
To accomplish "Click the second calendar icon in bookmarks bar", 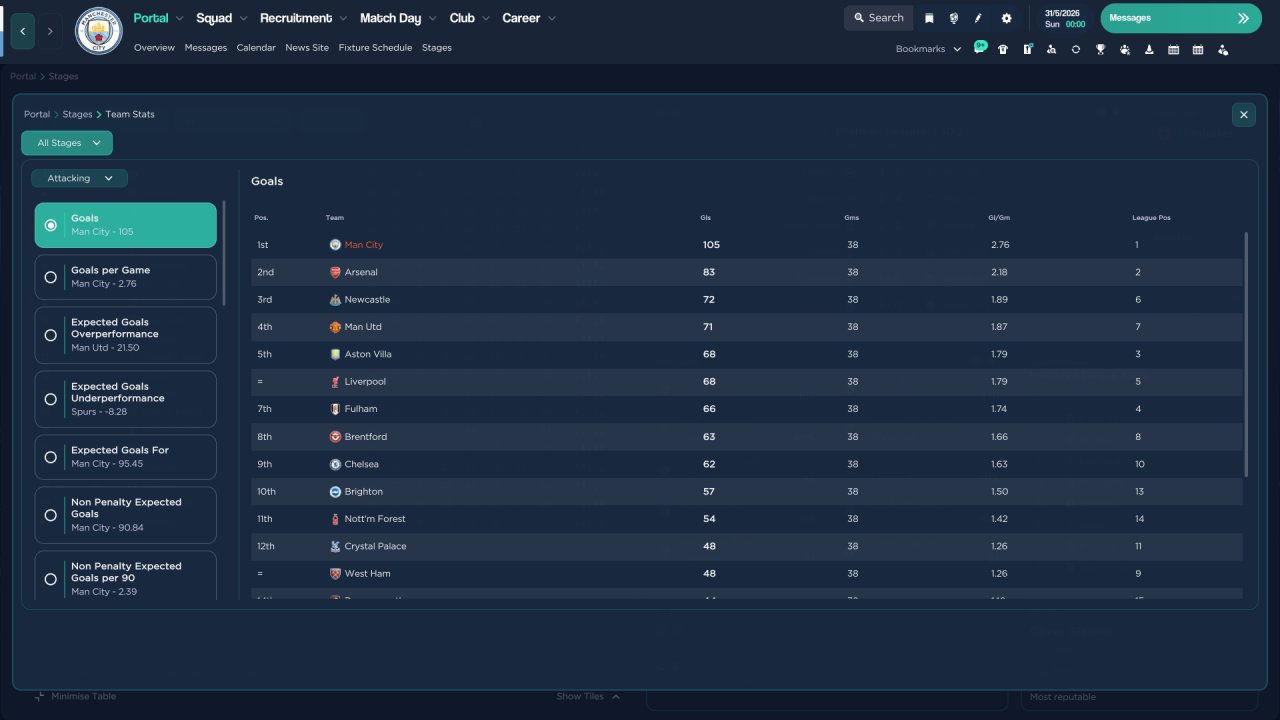I will 1198,49.
